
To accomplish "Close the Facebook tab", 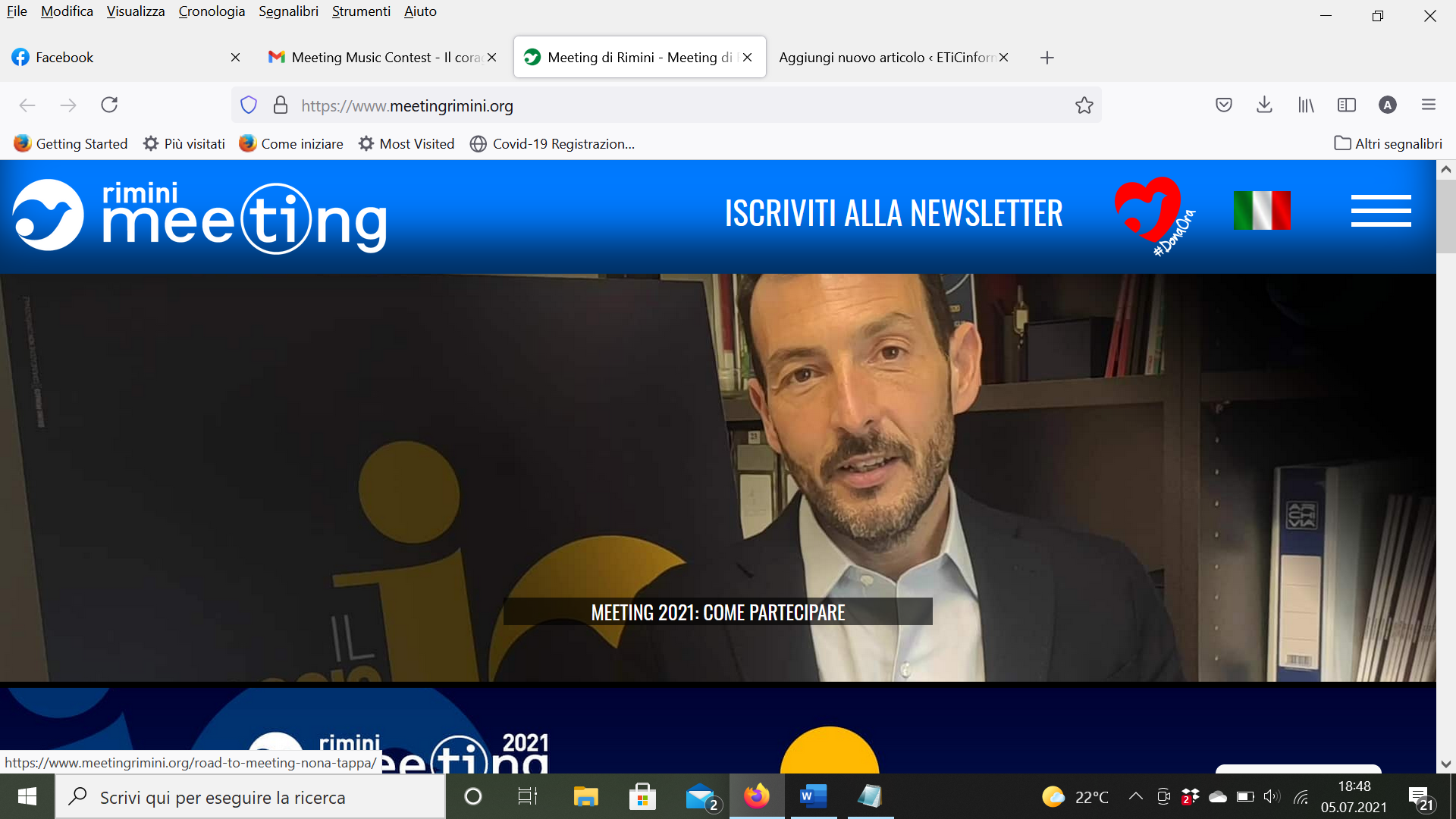I will (235, 58).
